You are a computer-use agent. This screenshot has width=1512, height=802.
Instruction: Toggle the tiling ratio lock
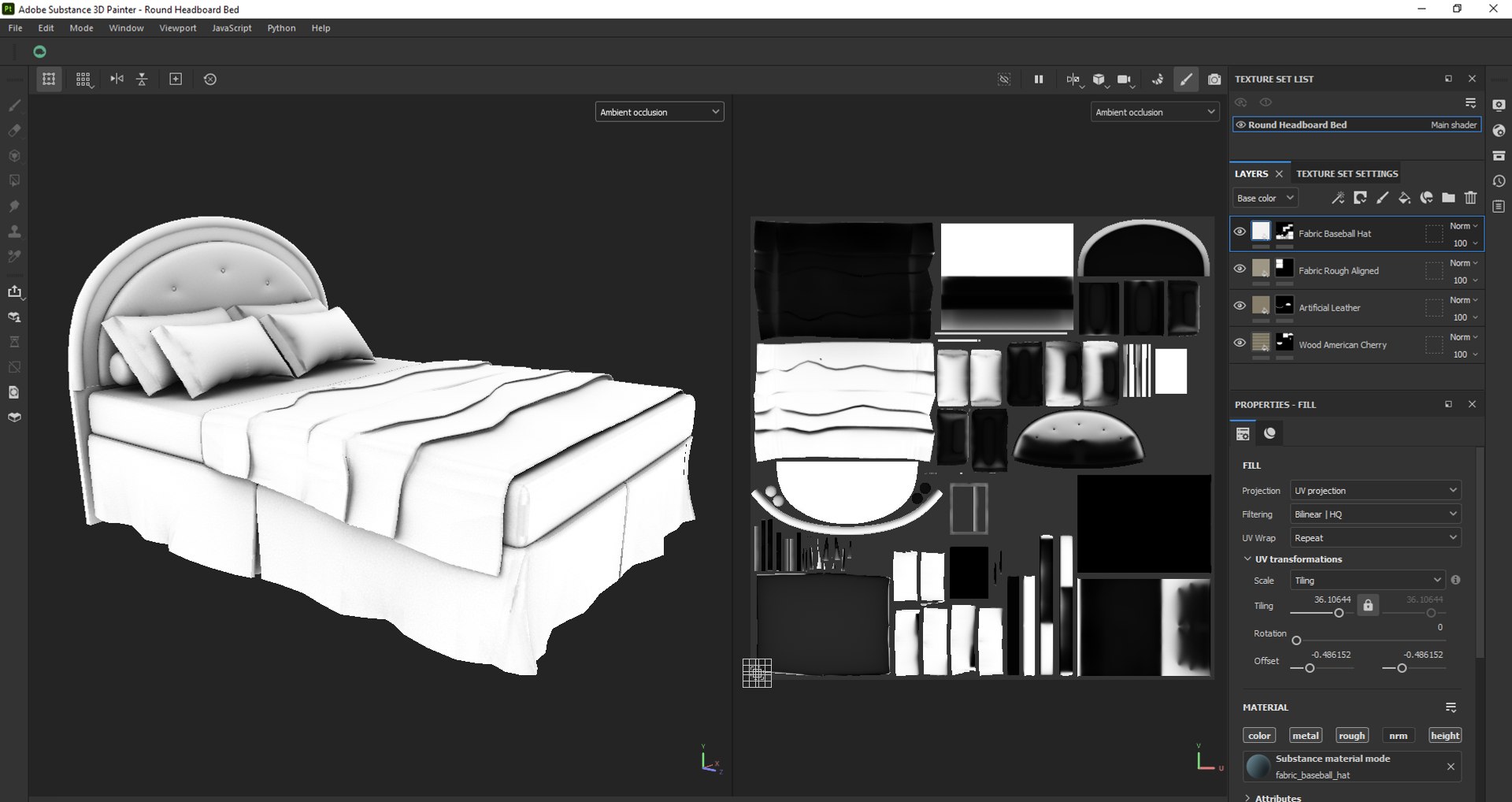(1368, 605)
